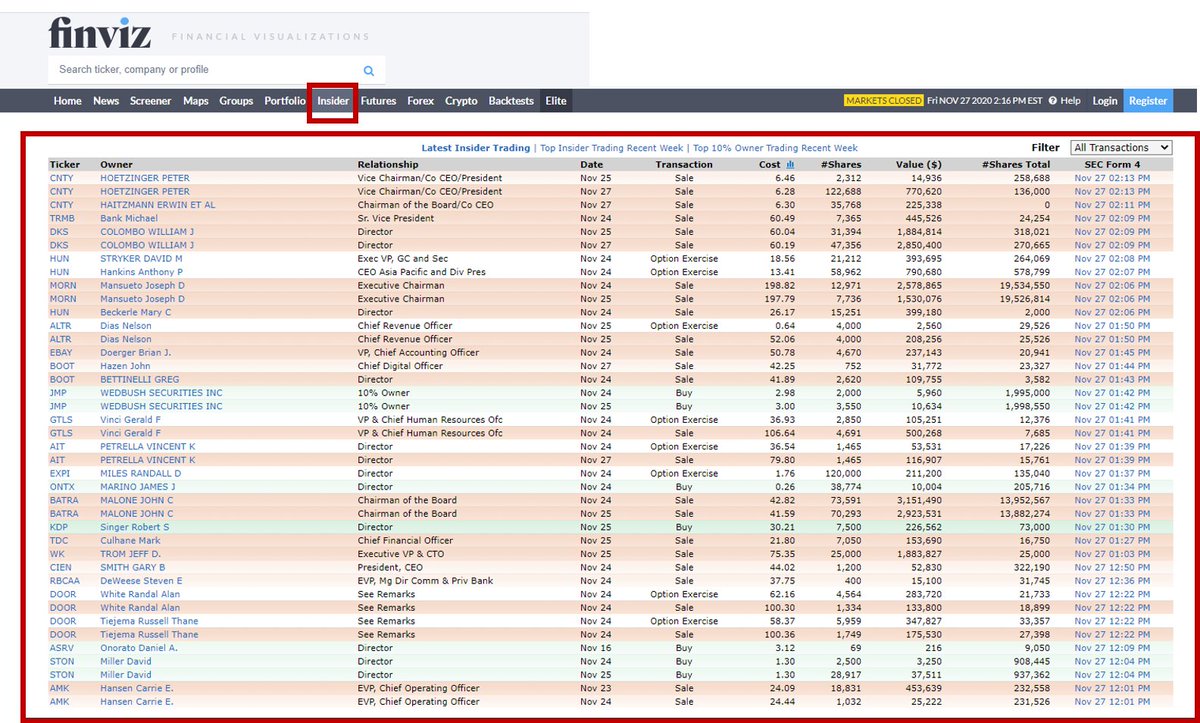Open owner MARINO JAMES J

[137, 487]
